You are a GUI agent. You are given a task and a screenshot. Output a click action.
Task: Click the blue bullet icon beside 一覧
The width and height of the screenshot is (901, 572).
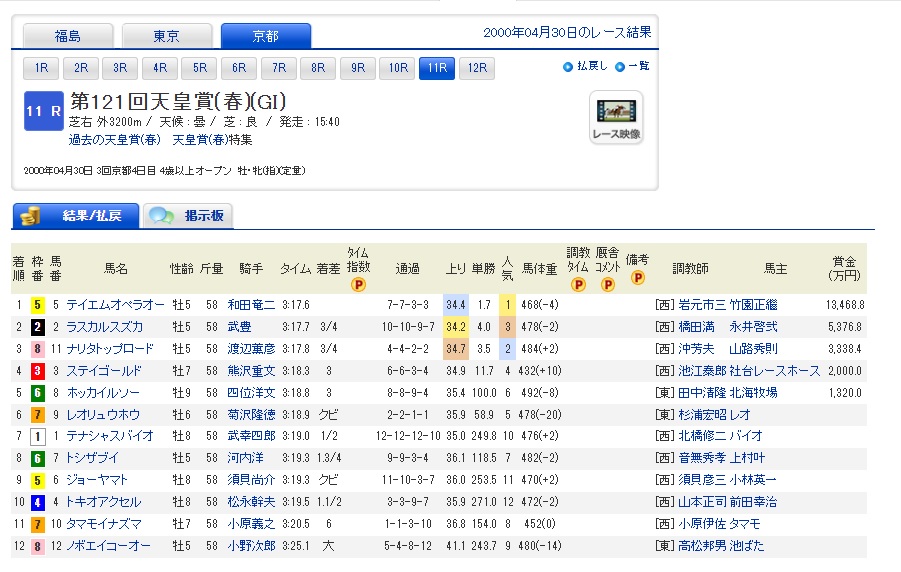pyautogui.click(x=620, y=67)
